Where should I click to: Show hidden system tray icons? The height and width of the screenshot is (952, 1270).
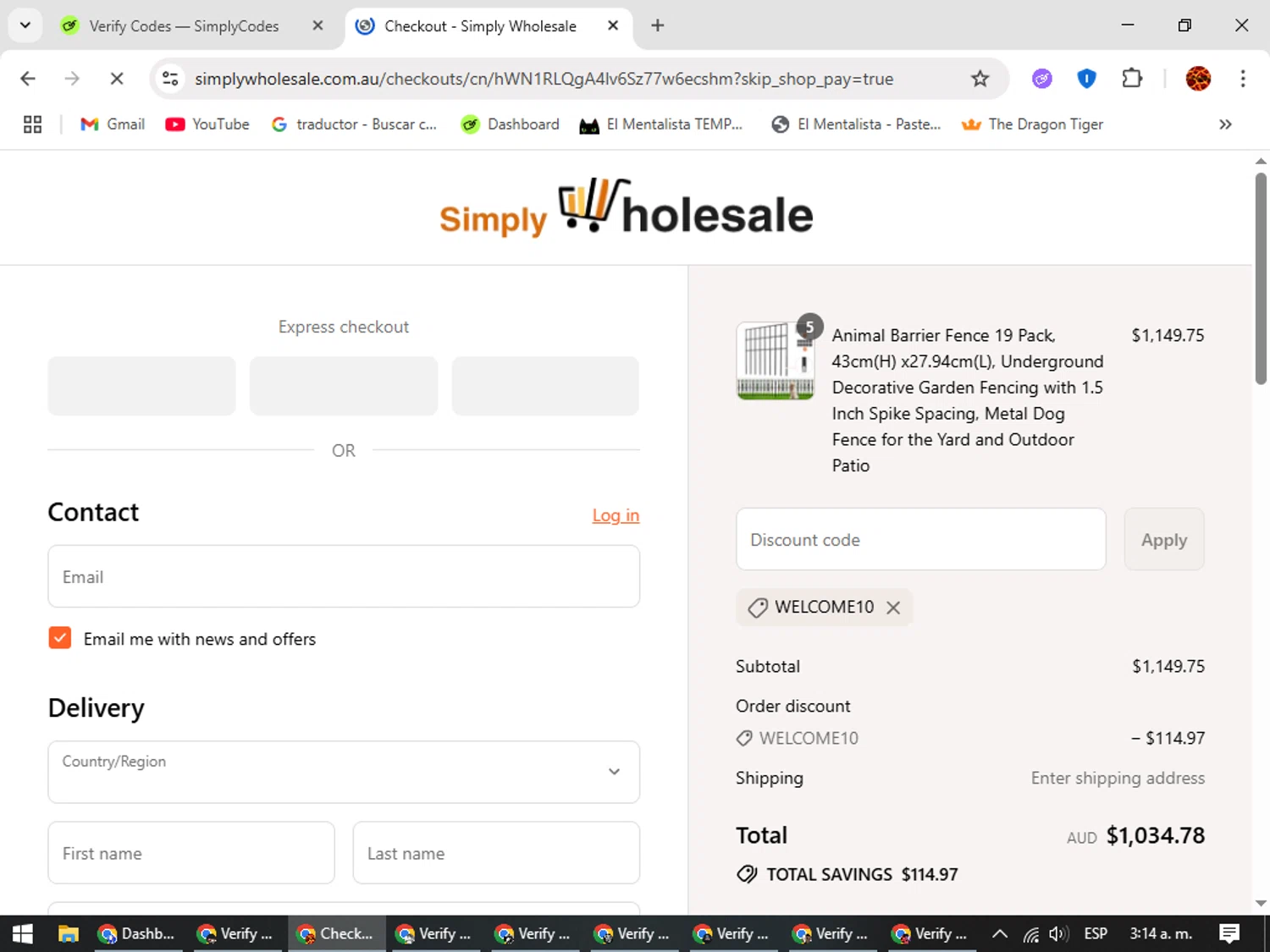(x=999, y=933)
